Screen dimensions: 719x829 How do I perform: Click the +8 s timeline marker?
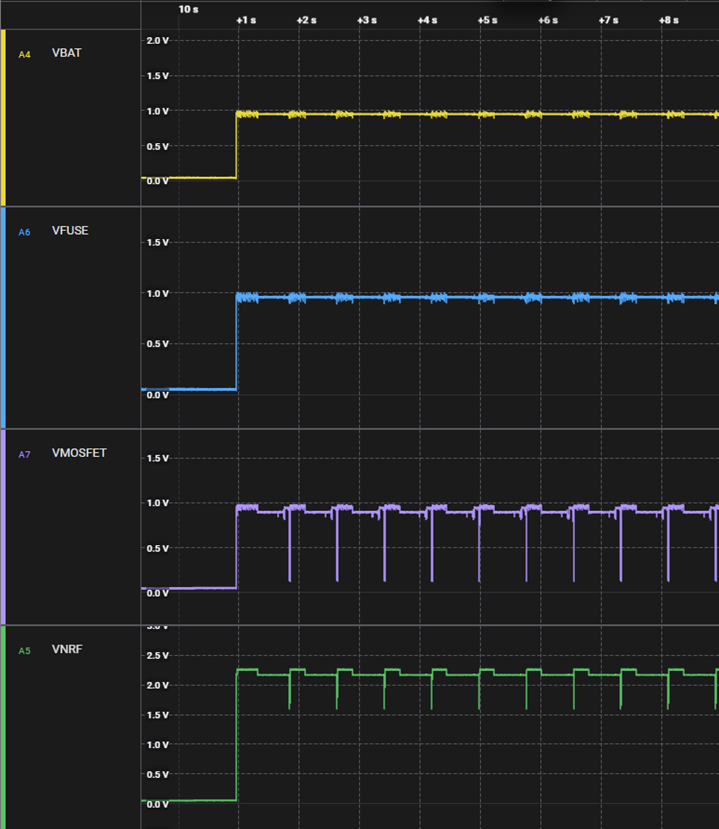pyautogui.click(x=668, y=20)
